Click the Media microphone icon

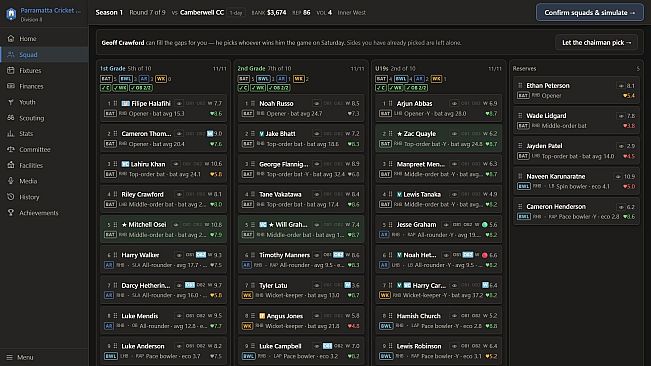(11, 181)
